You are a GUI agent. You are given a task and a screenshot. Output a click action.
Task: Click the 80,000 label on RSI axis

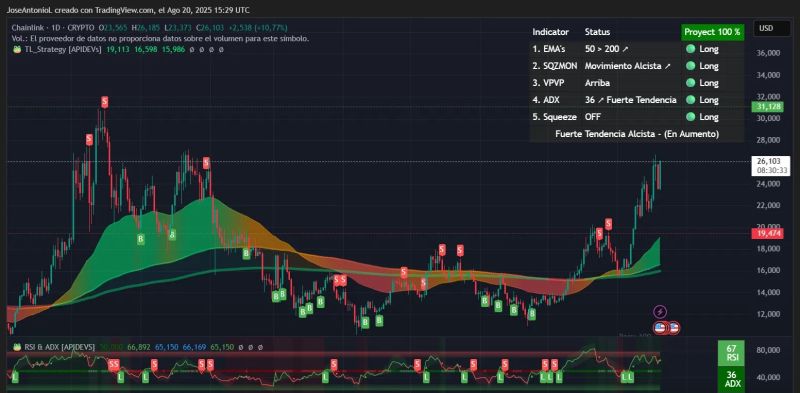[x=769, y=350]
